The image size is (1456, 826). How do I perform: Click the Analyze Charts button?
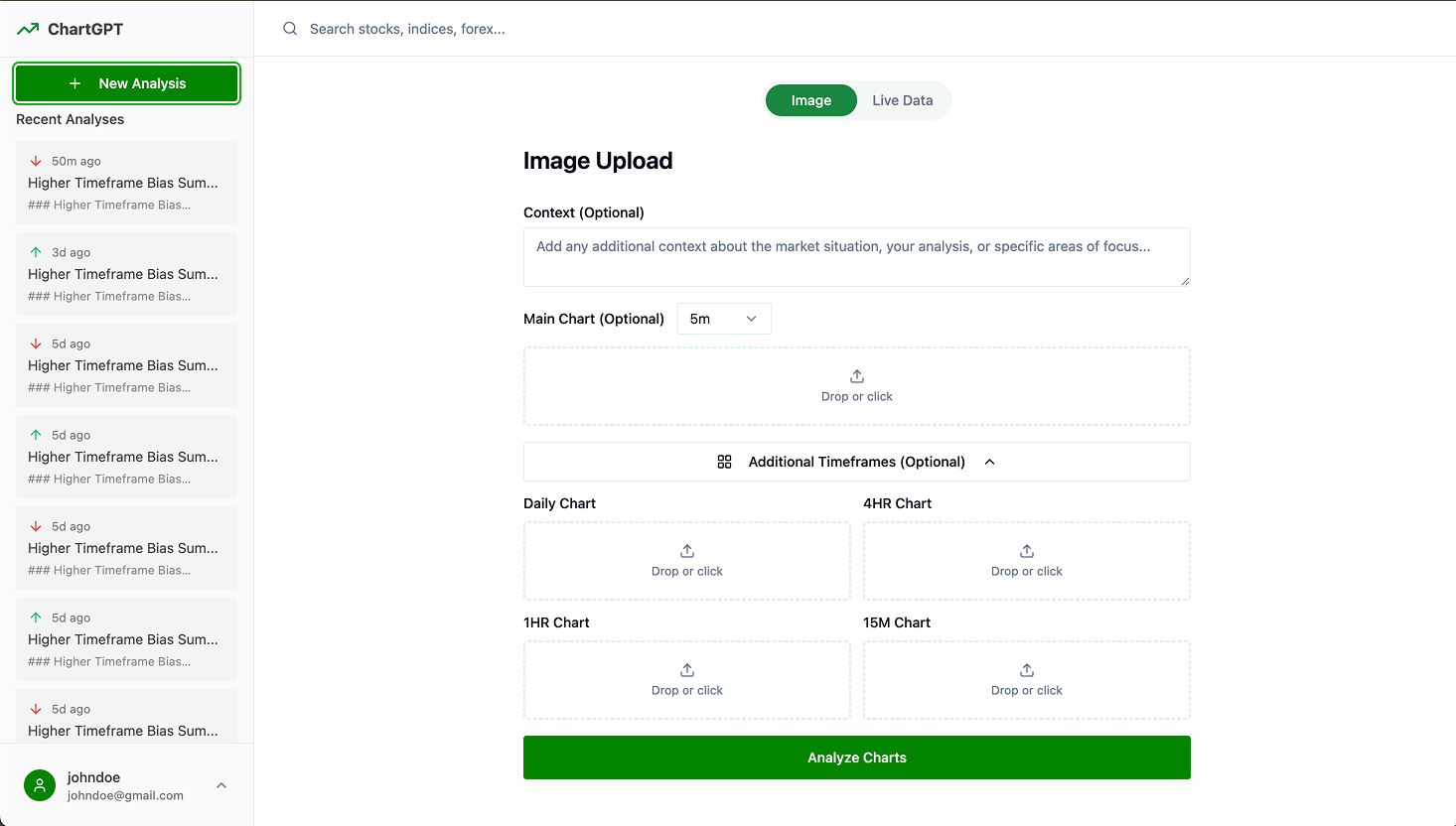coord(857,757)
